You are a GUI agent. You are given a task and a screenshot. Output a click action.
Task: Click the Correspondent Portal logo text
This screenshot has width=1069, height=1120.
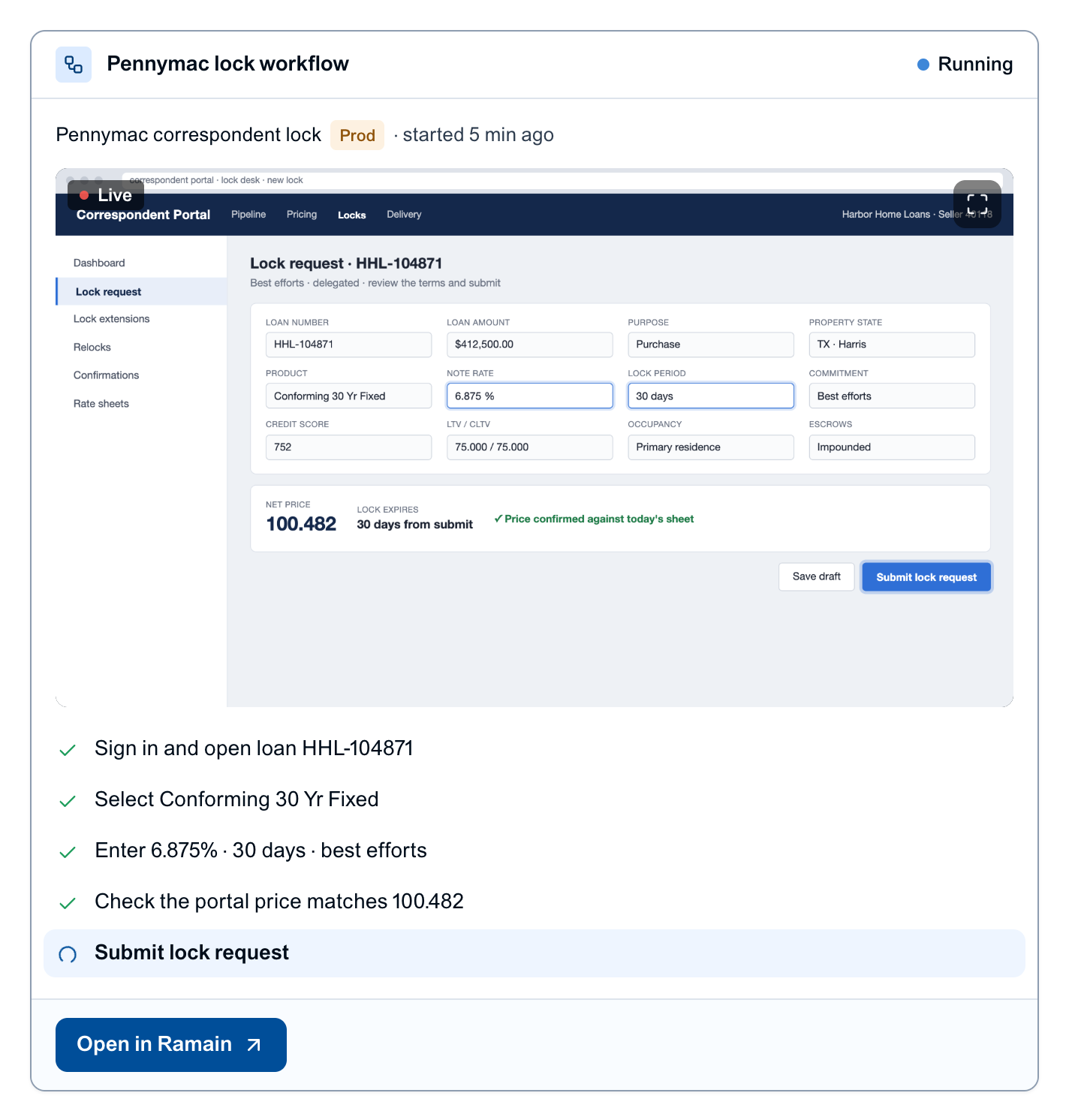point(143,215)
